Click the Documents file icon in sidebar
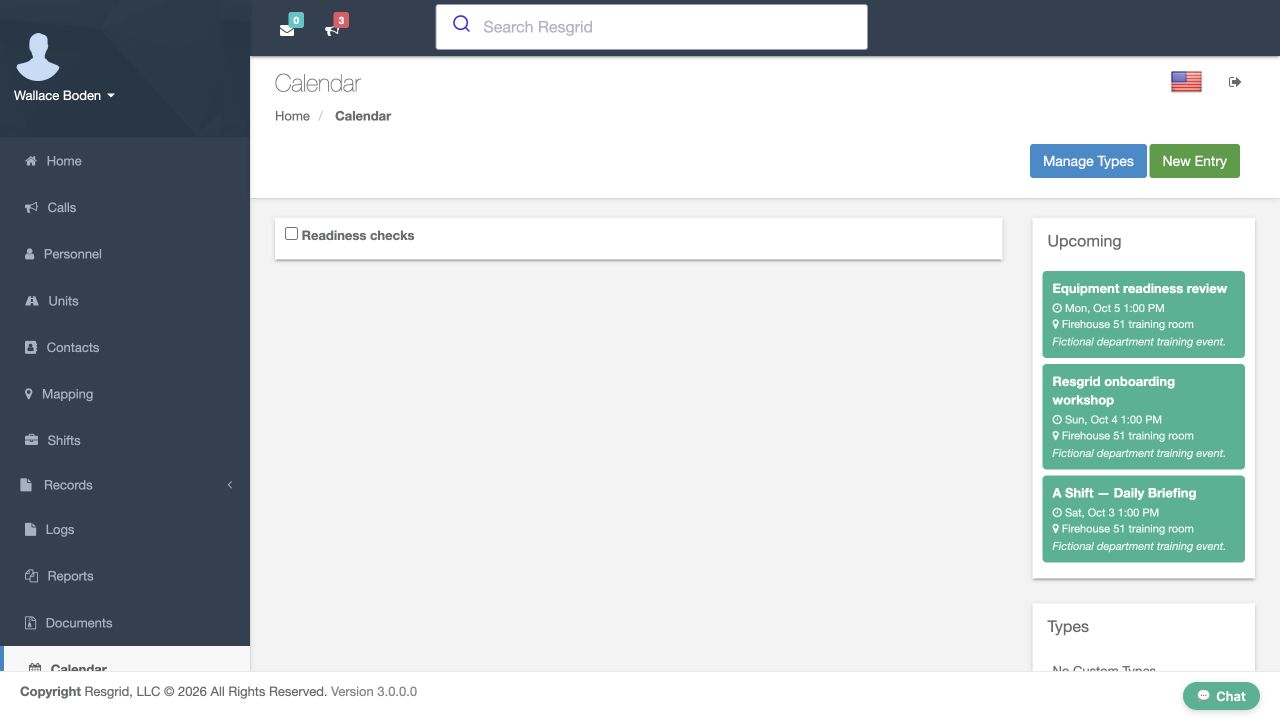This screenshot has width=1280, height=720. point(30,623)
